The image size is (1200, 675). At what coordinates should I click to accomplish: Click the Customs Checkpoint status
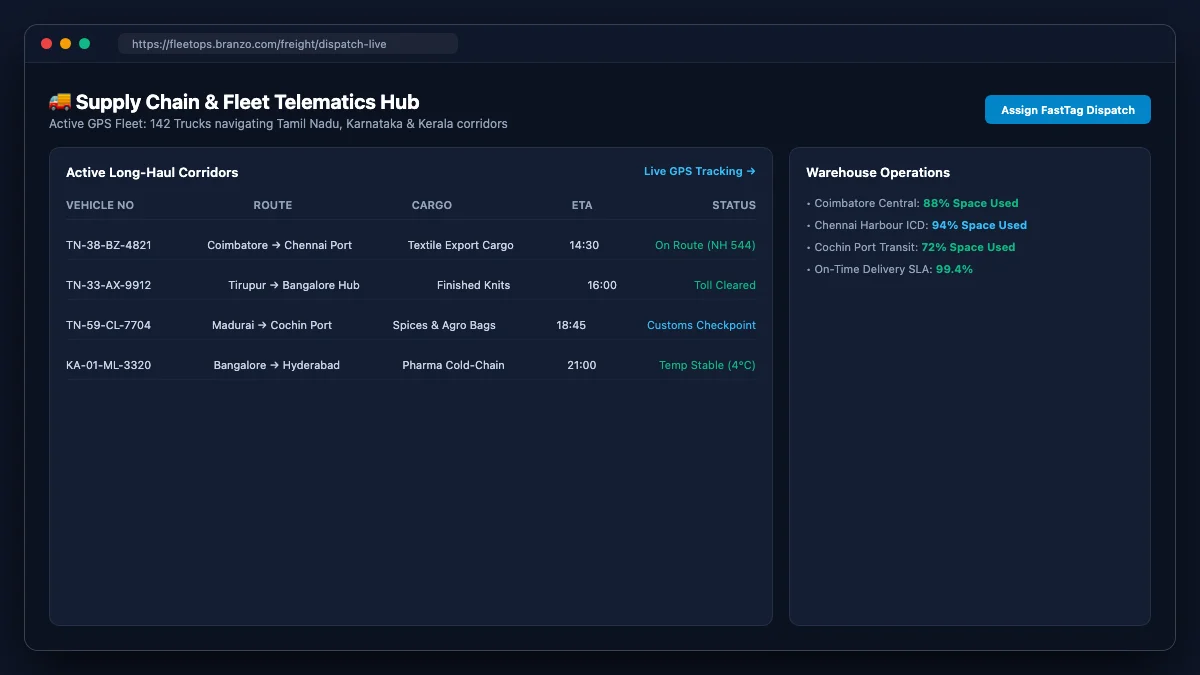click(701, 325)
